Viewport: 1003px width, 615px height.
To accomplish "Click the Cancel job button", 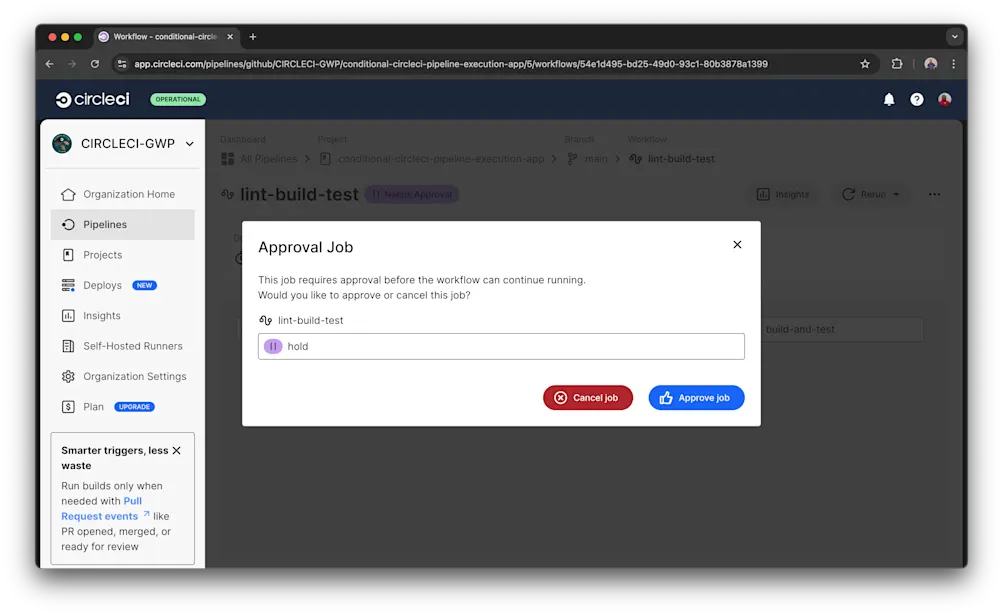I will (x=588, y=397).
